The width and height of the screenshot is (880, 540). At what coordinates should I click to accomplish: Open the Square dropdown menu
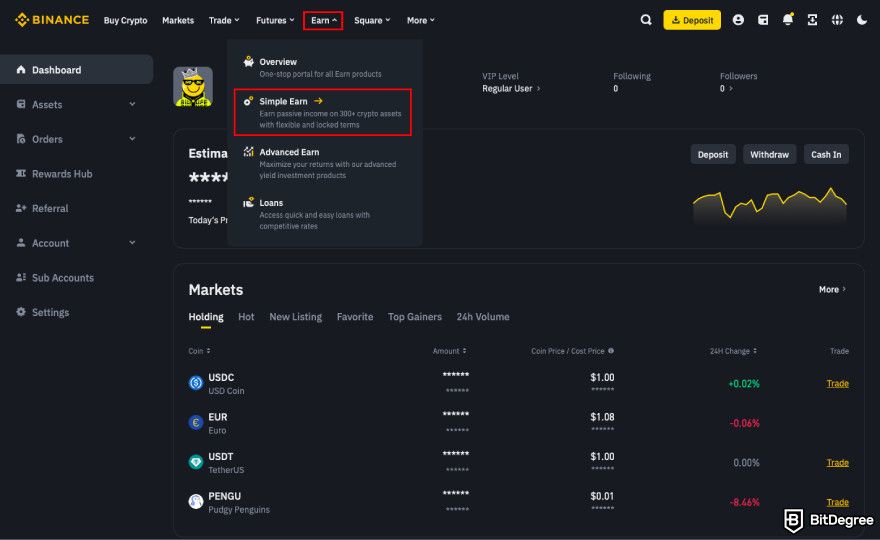coord(372,20)
